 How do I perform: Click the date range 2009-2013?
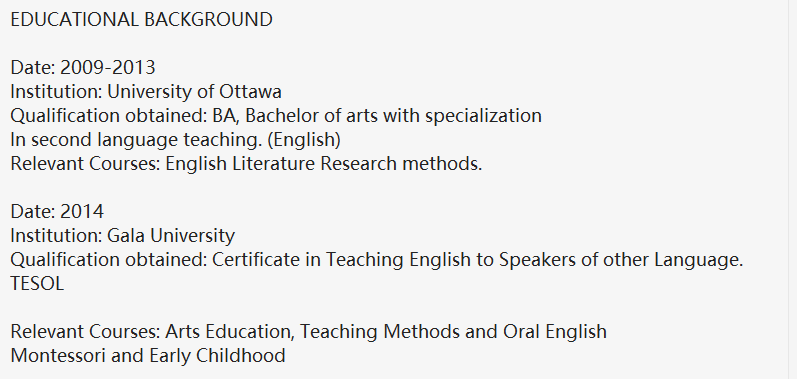(108, 68)
